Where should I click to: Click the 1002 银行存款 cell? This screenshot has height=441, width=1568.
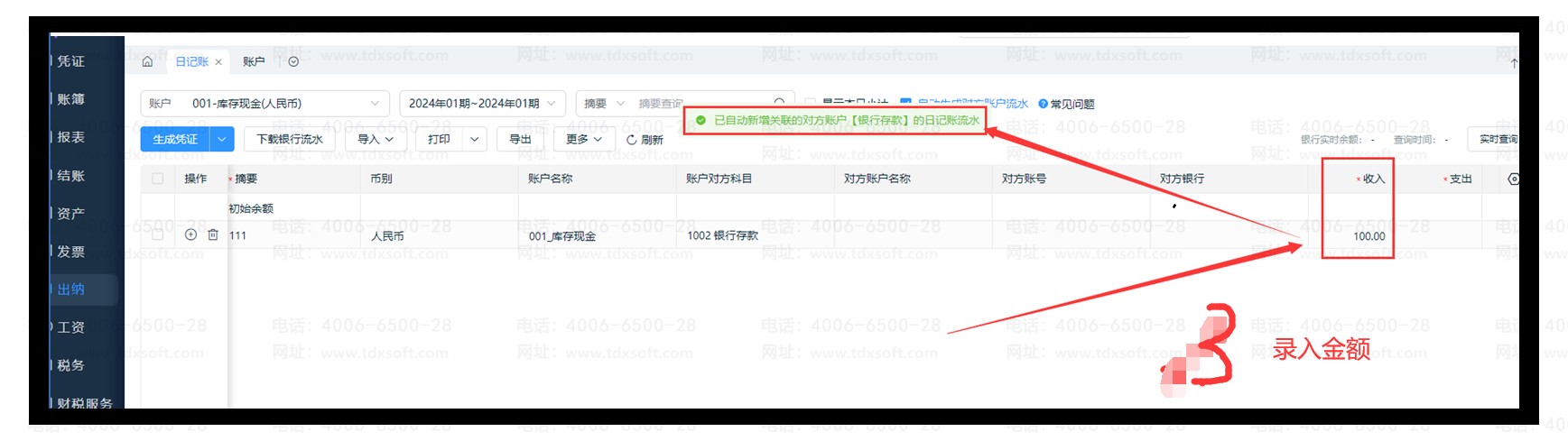pyautogui.click(x=755, y=235)
